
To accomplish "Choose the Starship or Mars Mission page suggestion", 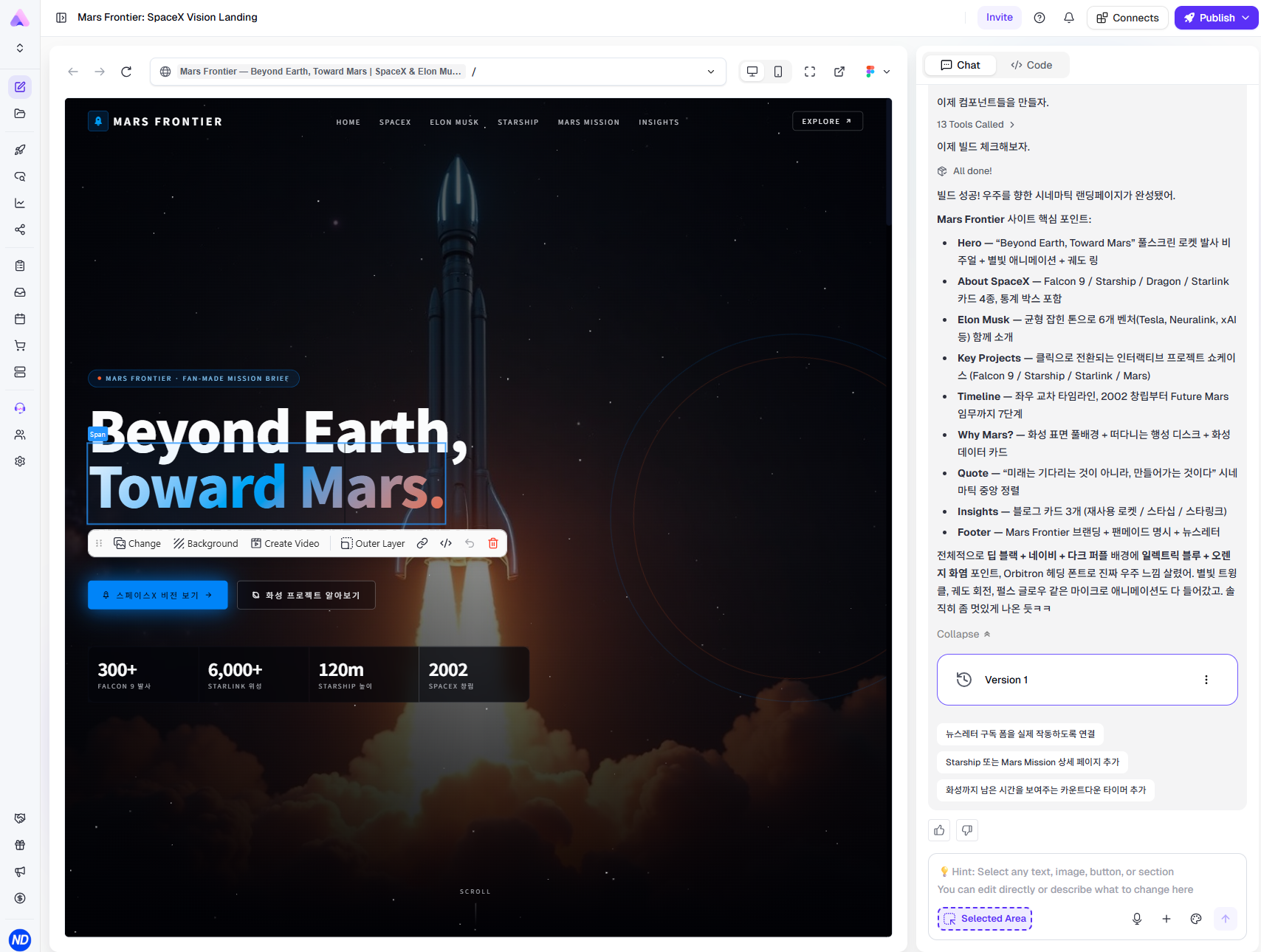I will pyautogui.click(x=1032, y=762).
